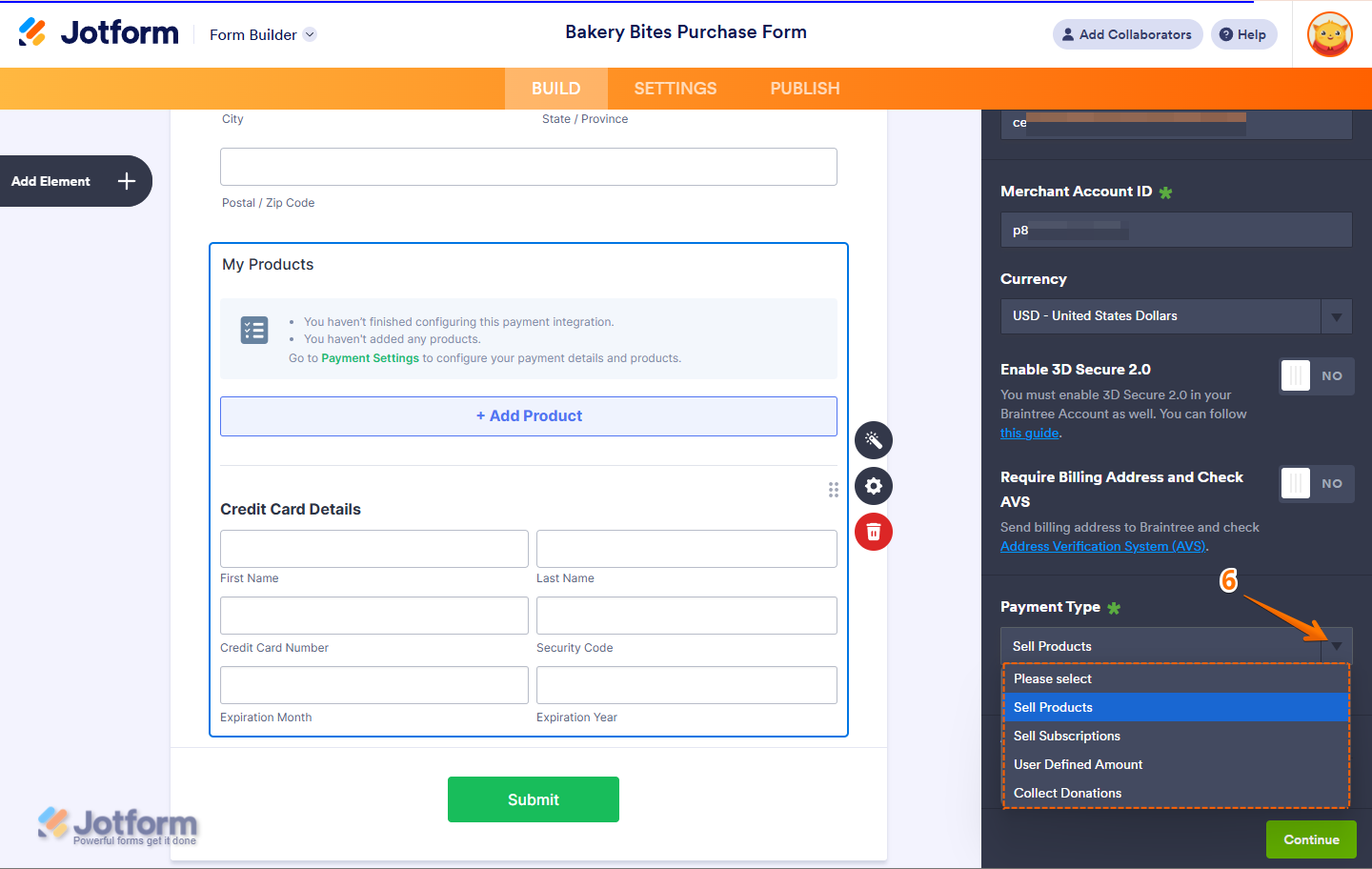Click the Credit Card Number input field
1372x869 pixels.
tap(373, 616)
